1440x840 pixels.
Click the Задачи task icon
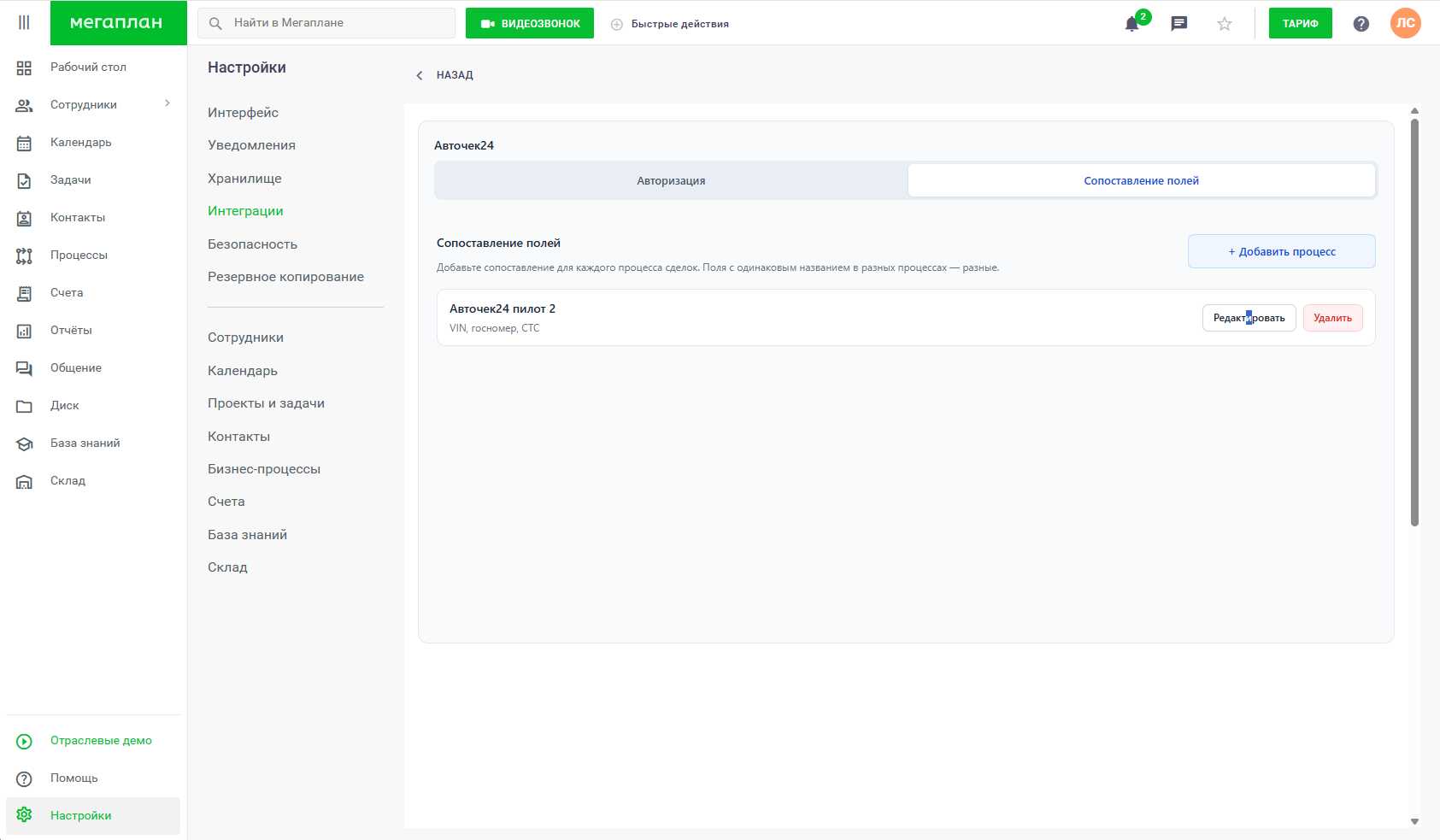pos(24,180)
